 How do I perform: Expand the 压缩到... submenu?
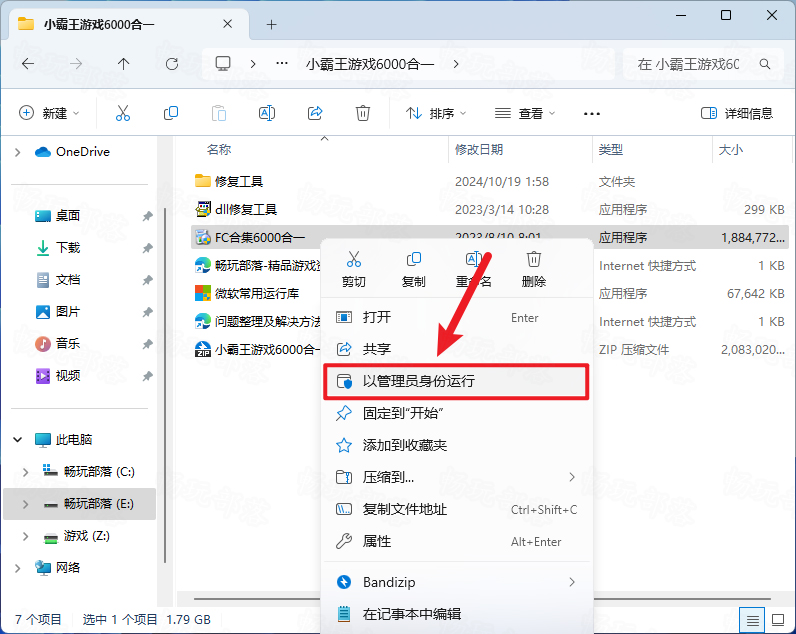click(572, 477)
